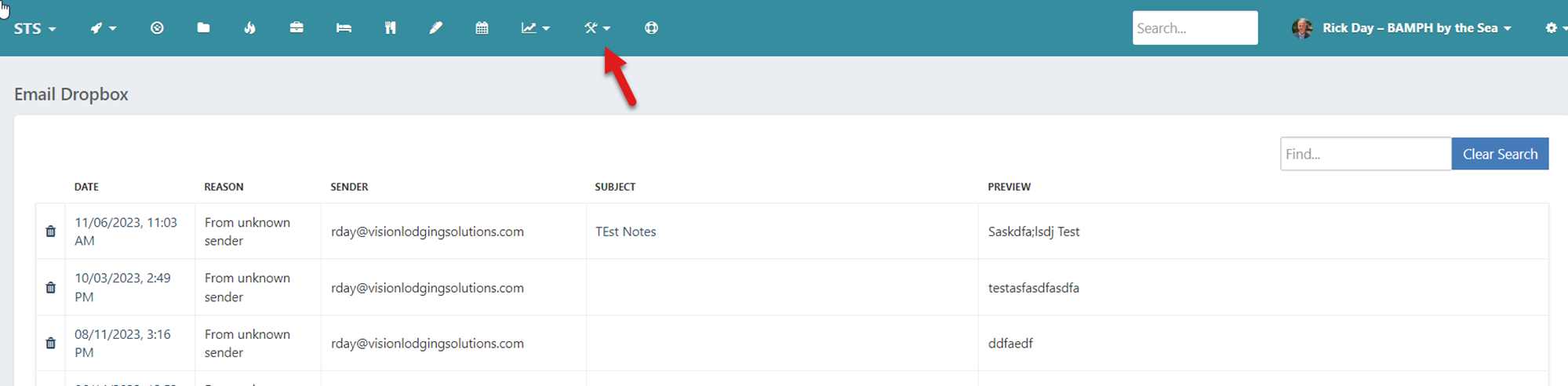This screenshot has height=386, width=1568.
Task: Sort by the SUBJECT column header
Action: click(x=615, y=187)
